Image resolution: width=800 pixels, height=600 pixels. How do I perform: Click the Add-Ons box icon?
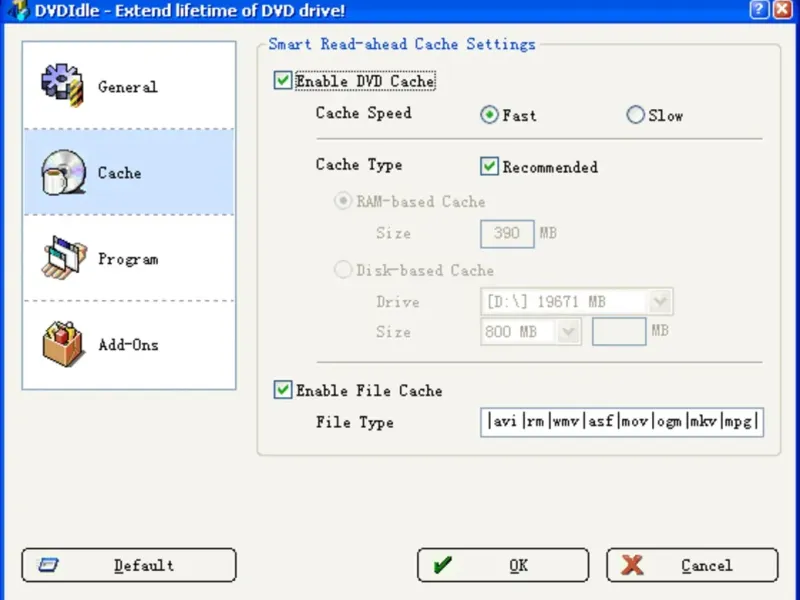pyautogui.click(x=62, y=344)
